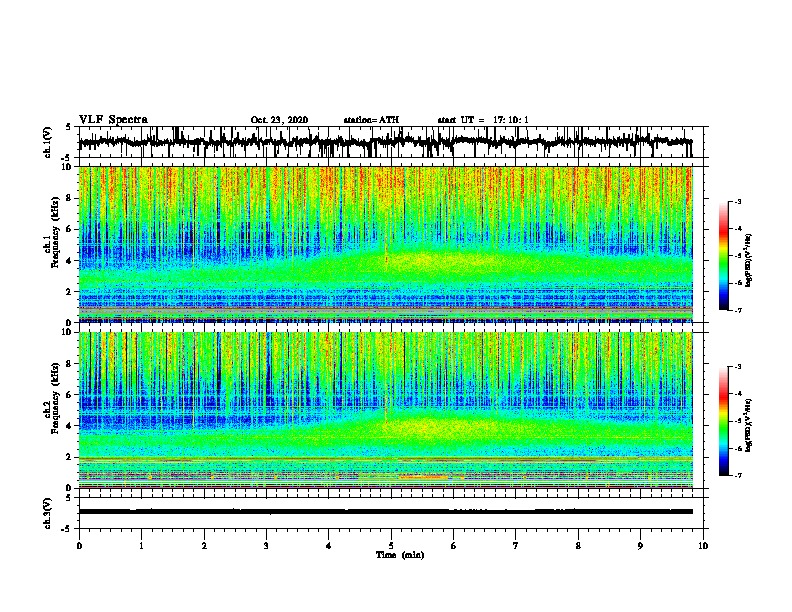
Task: Click the "-3" label on ch.1 color bar
Action: coord(738,201)
